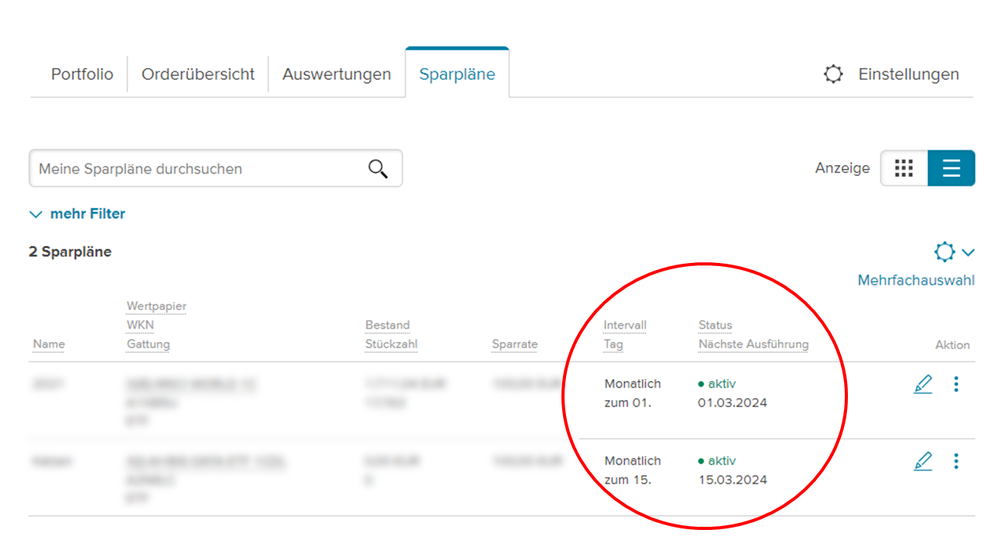The height and width of the screenshot is (540, 999).
Task: Click the '2 Sparpläne' count heading
Action: [70, 252]
